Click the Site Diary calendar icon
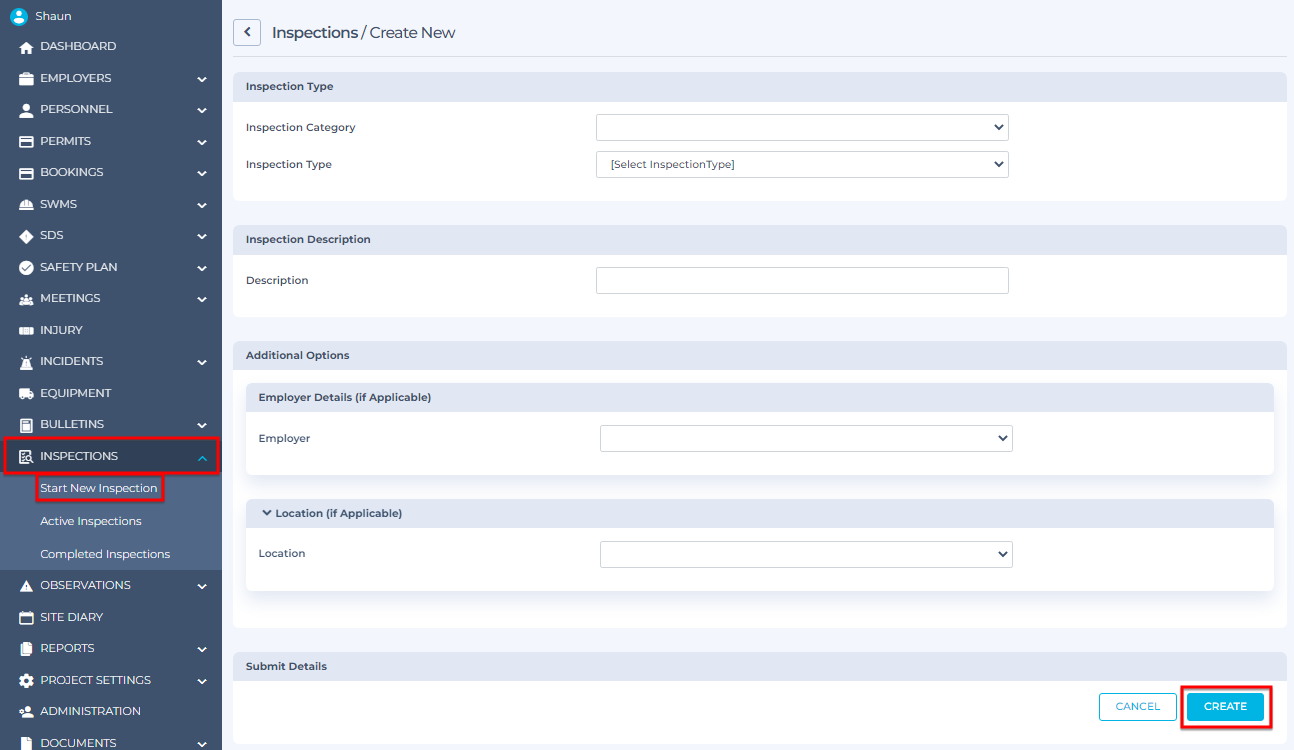Image resolution: width=1294 pixels, height=750 pixels. pos(27,617)
